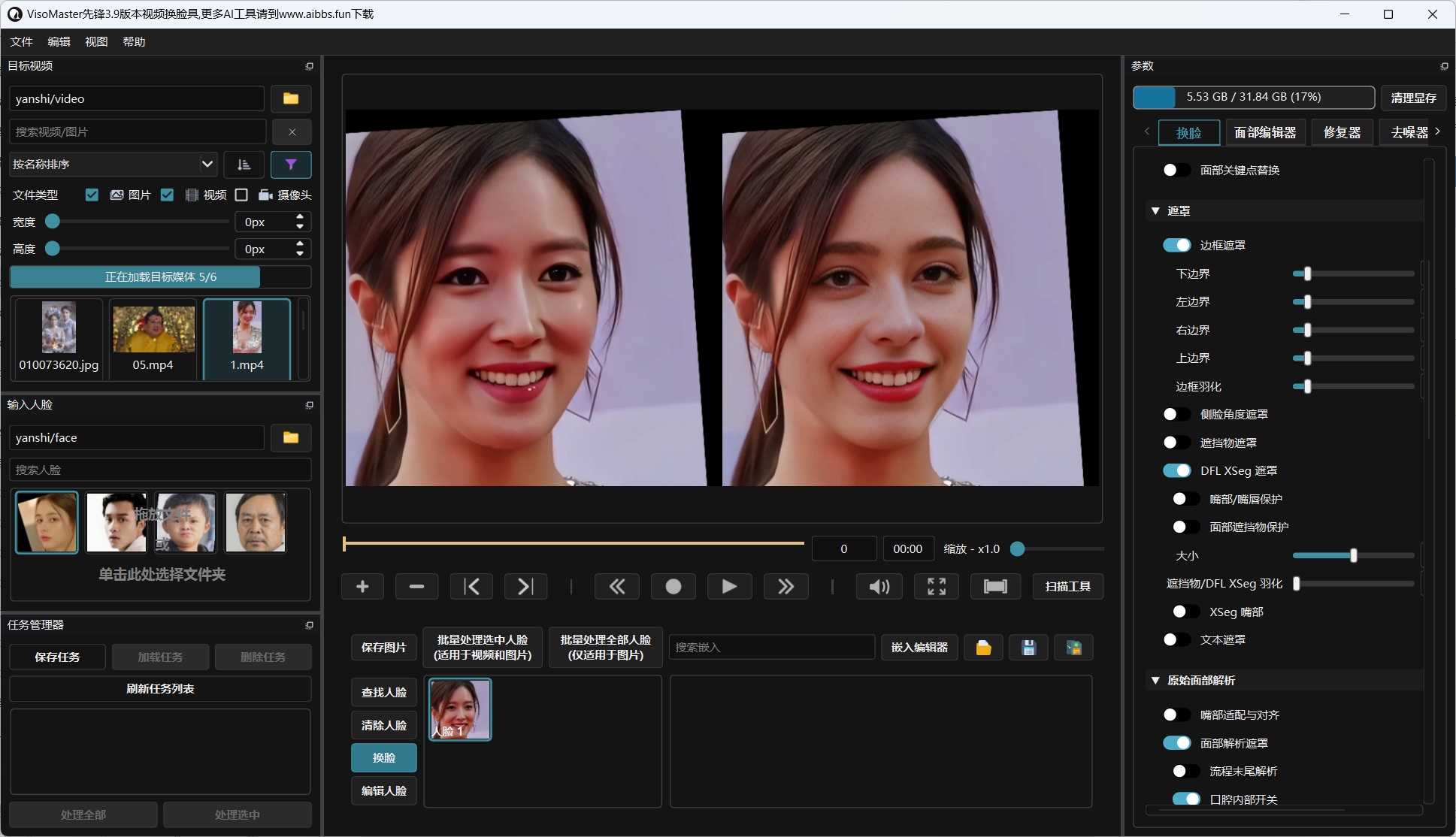Image resolution: width=1456 pixels, height=837 pixels.
Task: Select 人脸 1 detected face thumbnail
Action: coord(460,709)
